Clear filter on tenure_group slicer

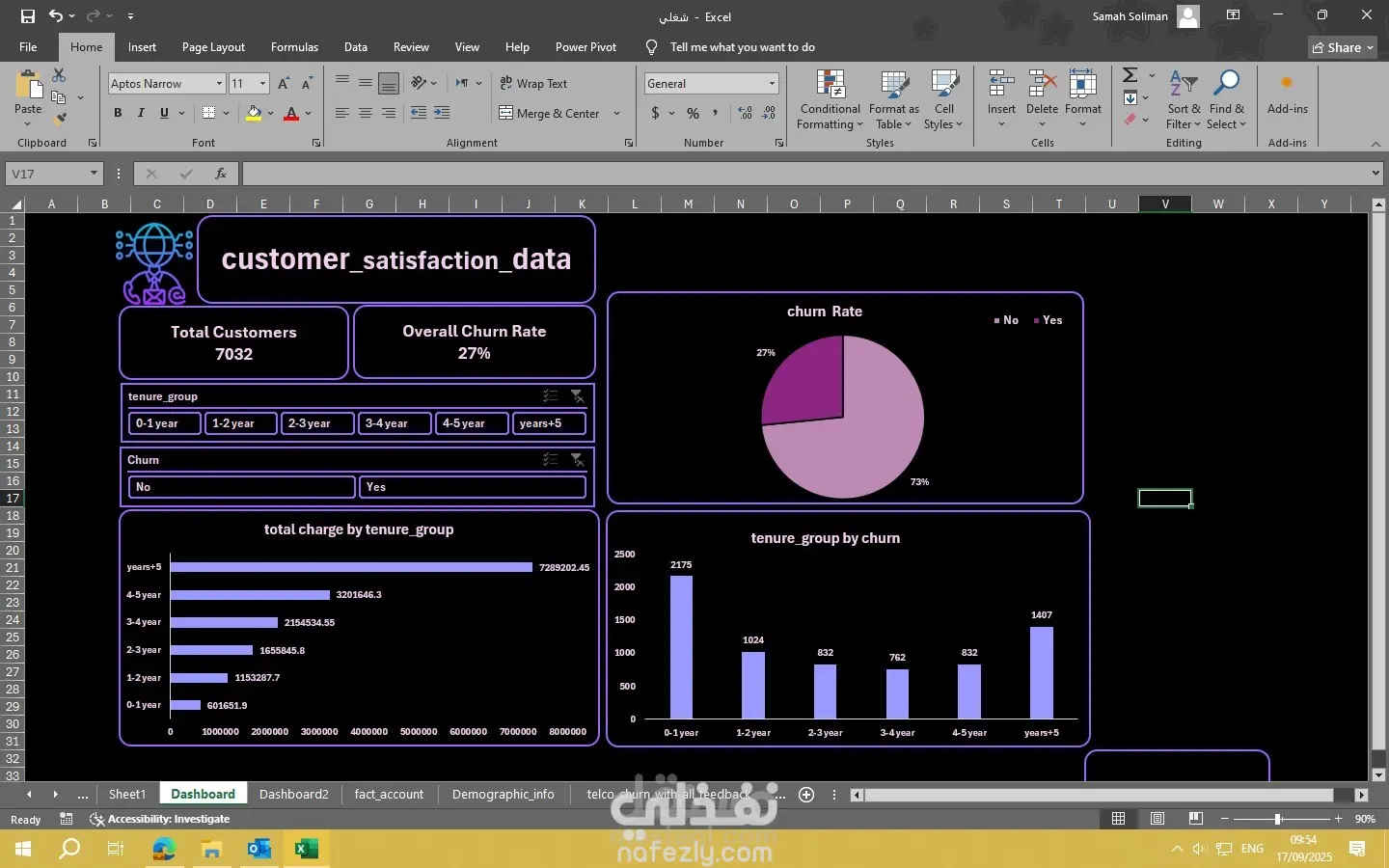click(577, 396)
